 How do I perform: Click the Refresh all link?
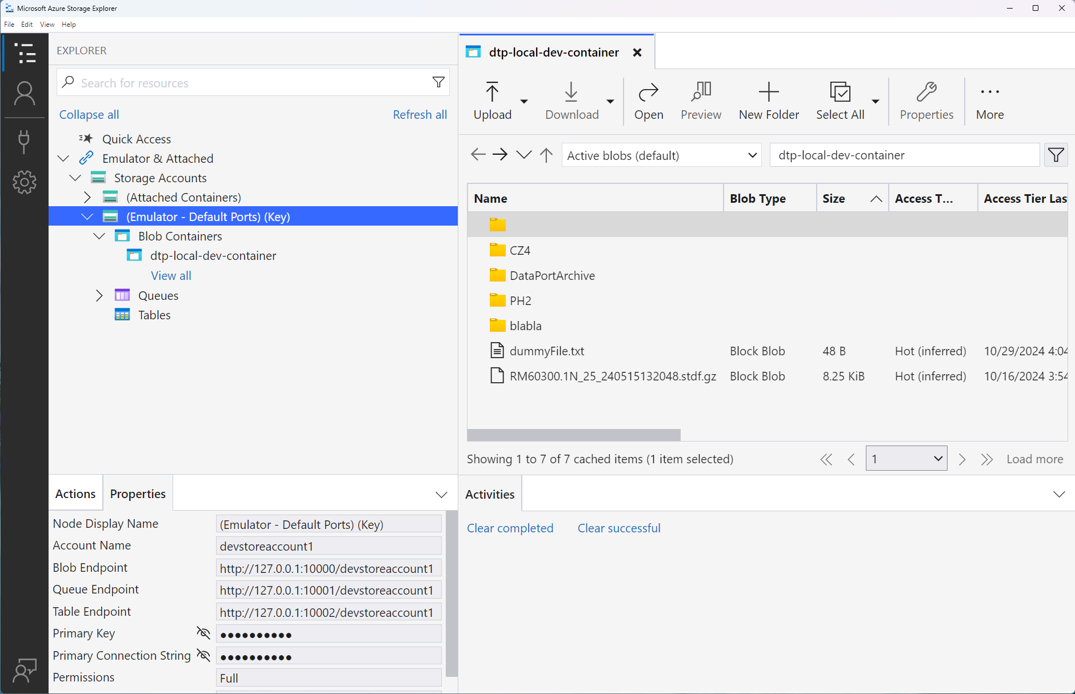[x=419, y=114]
